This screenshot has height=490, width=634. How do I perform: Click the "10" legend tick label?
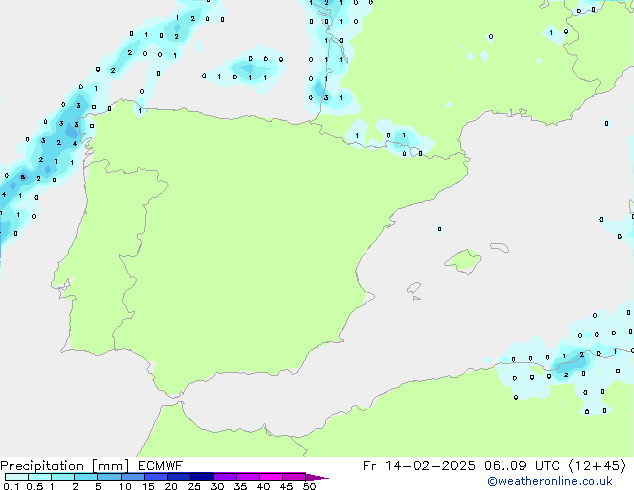point(125,486)
